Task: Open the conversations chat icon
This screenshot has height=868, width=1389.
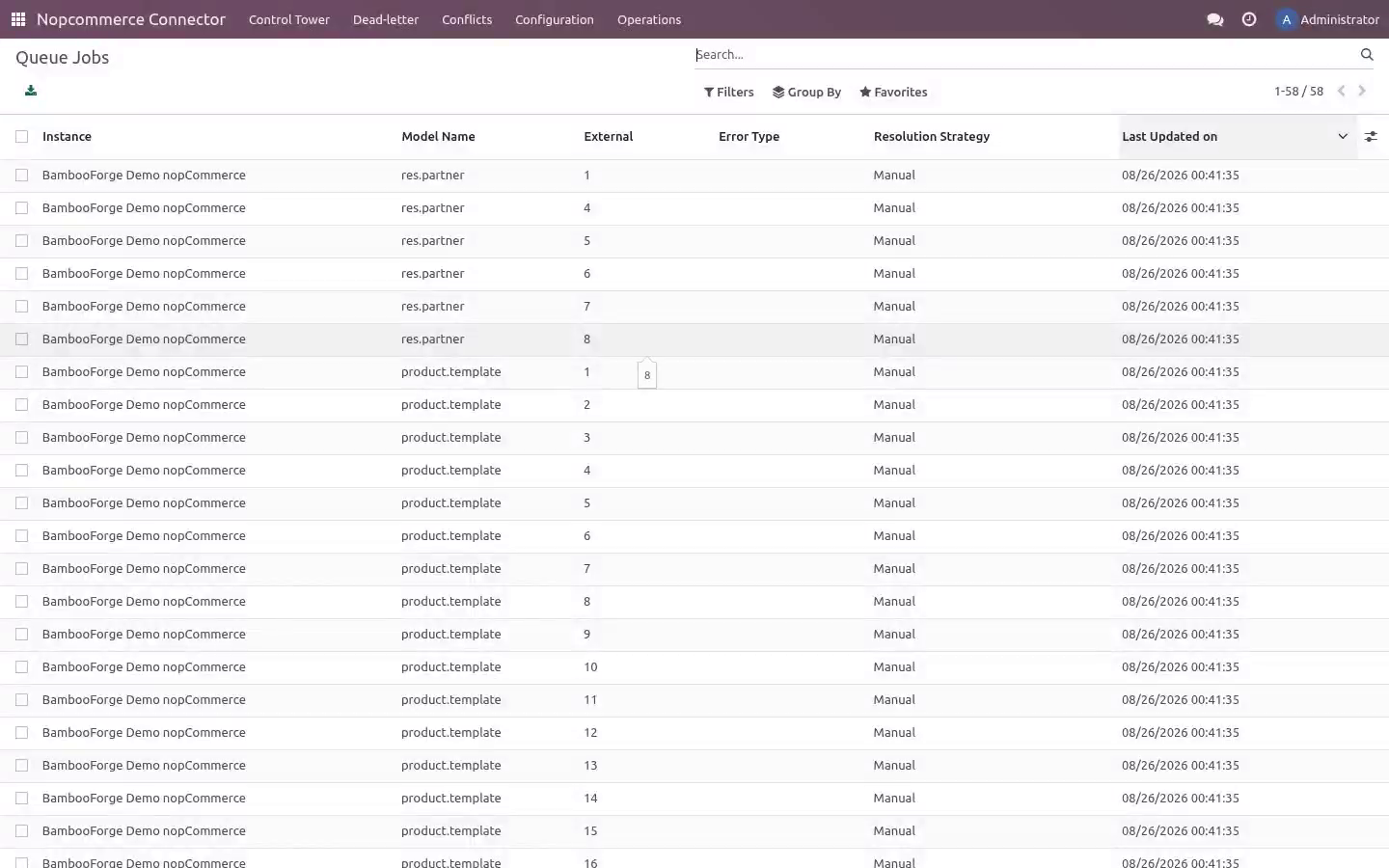Action: click(1215, 19)
